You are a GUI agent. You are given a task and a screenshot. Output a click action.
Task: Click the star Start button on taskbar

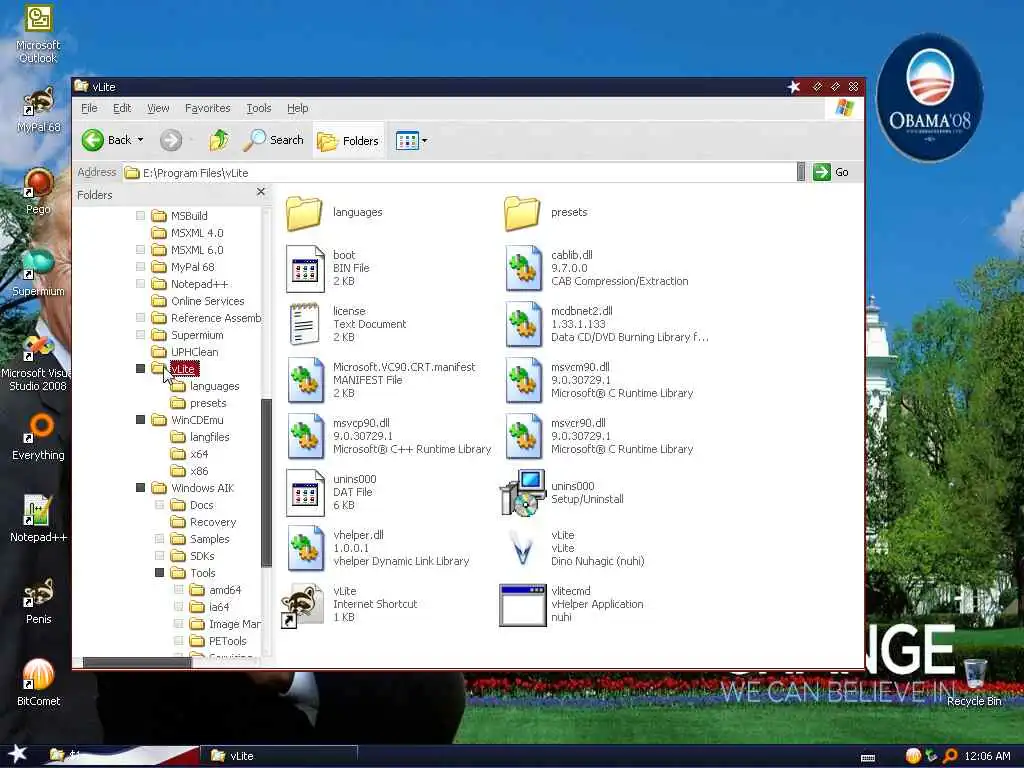[18, 754]
